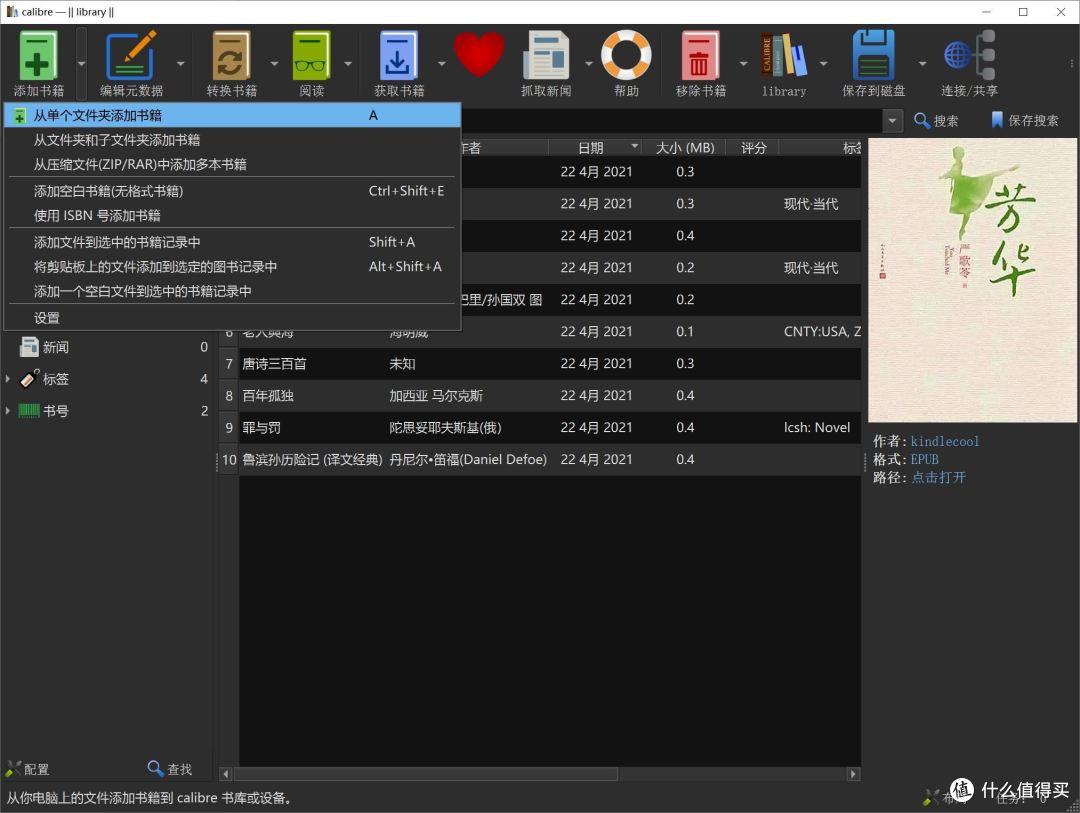Click the Get books (获取书籍) icon

point(398,56)
